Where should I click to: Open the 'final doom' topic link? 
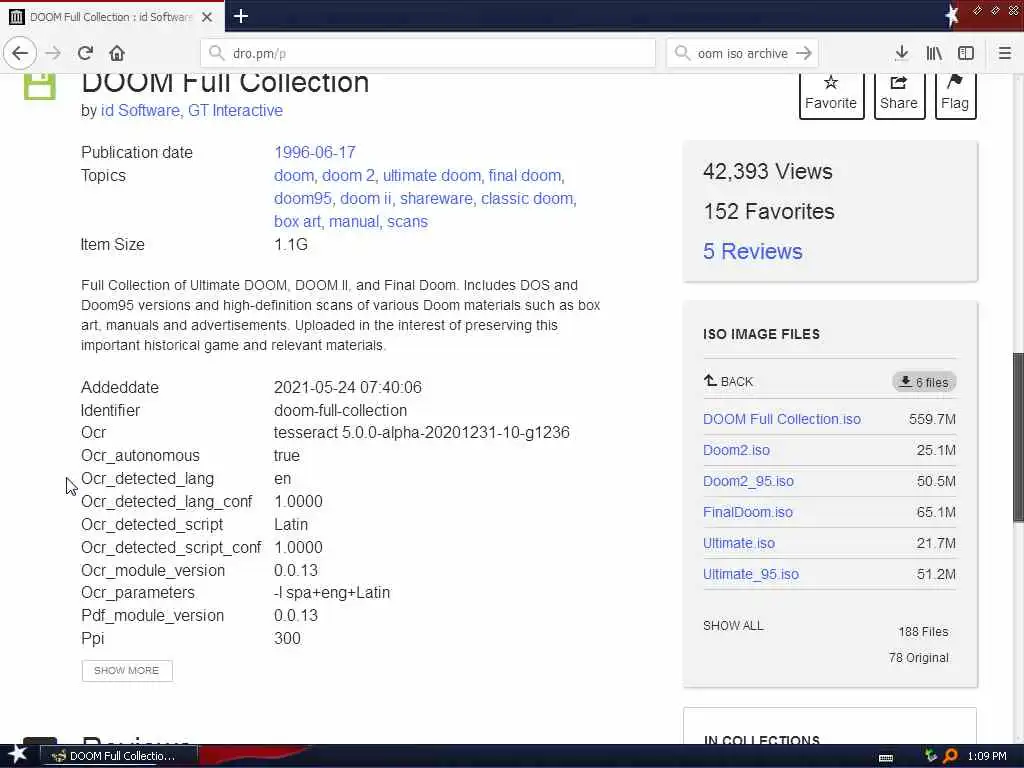coord(525,176)
